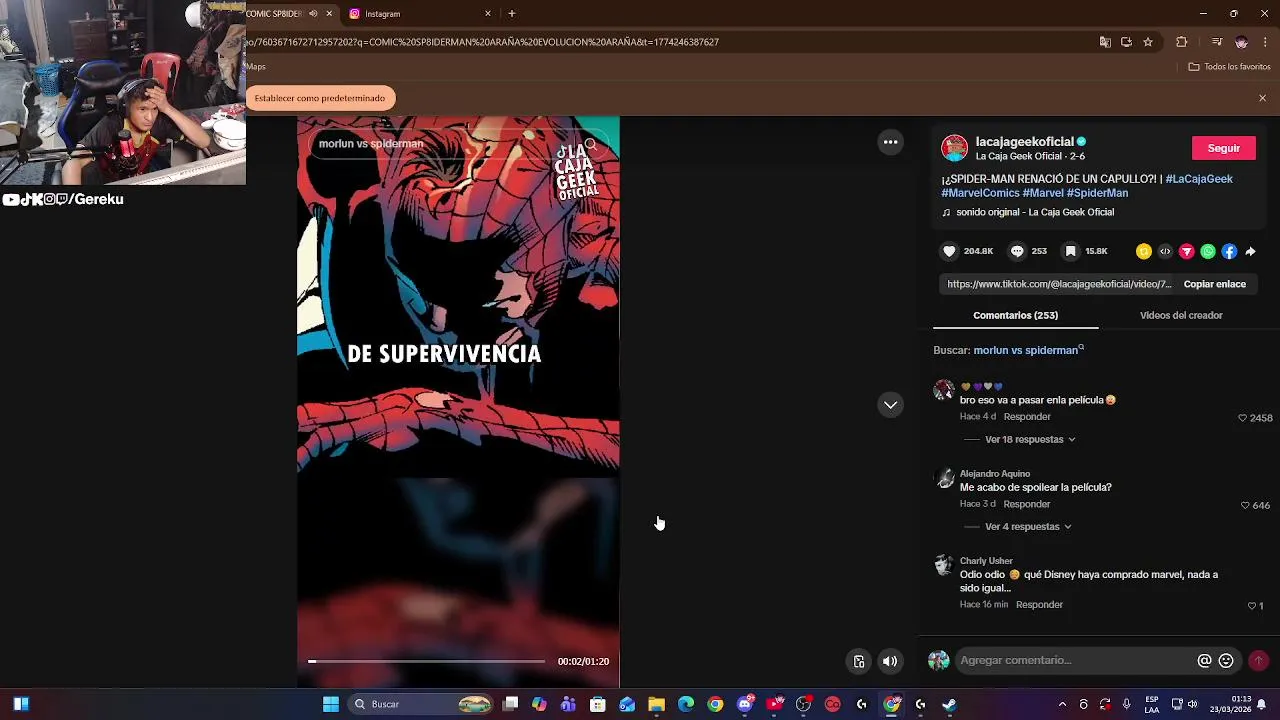1280x720 pixels.
Task: Reply to 'bro eso va a pasar' comment
Action: tap(1027, 417)
